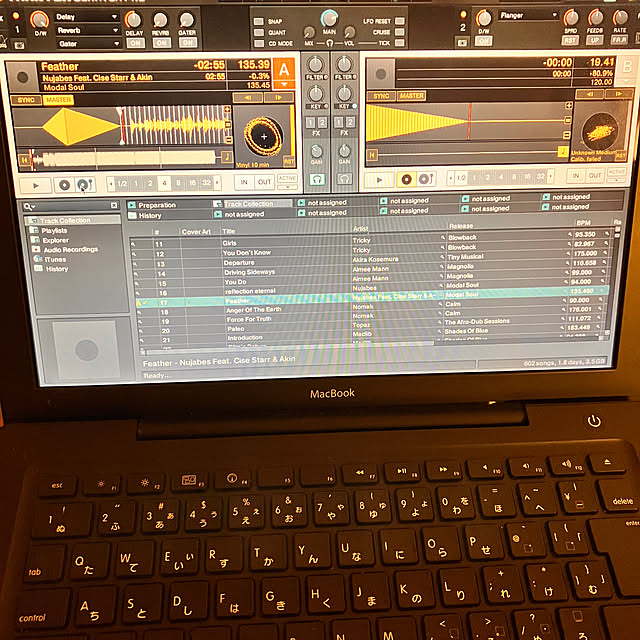Toggle CRUISE checkbox
Image resolution: width=640 pixels, height=640 pixels.
coord(400,31)
